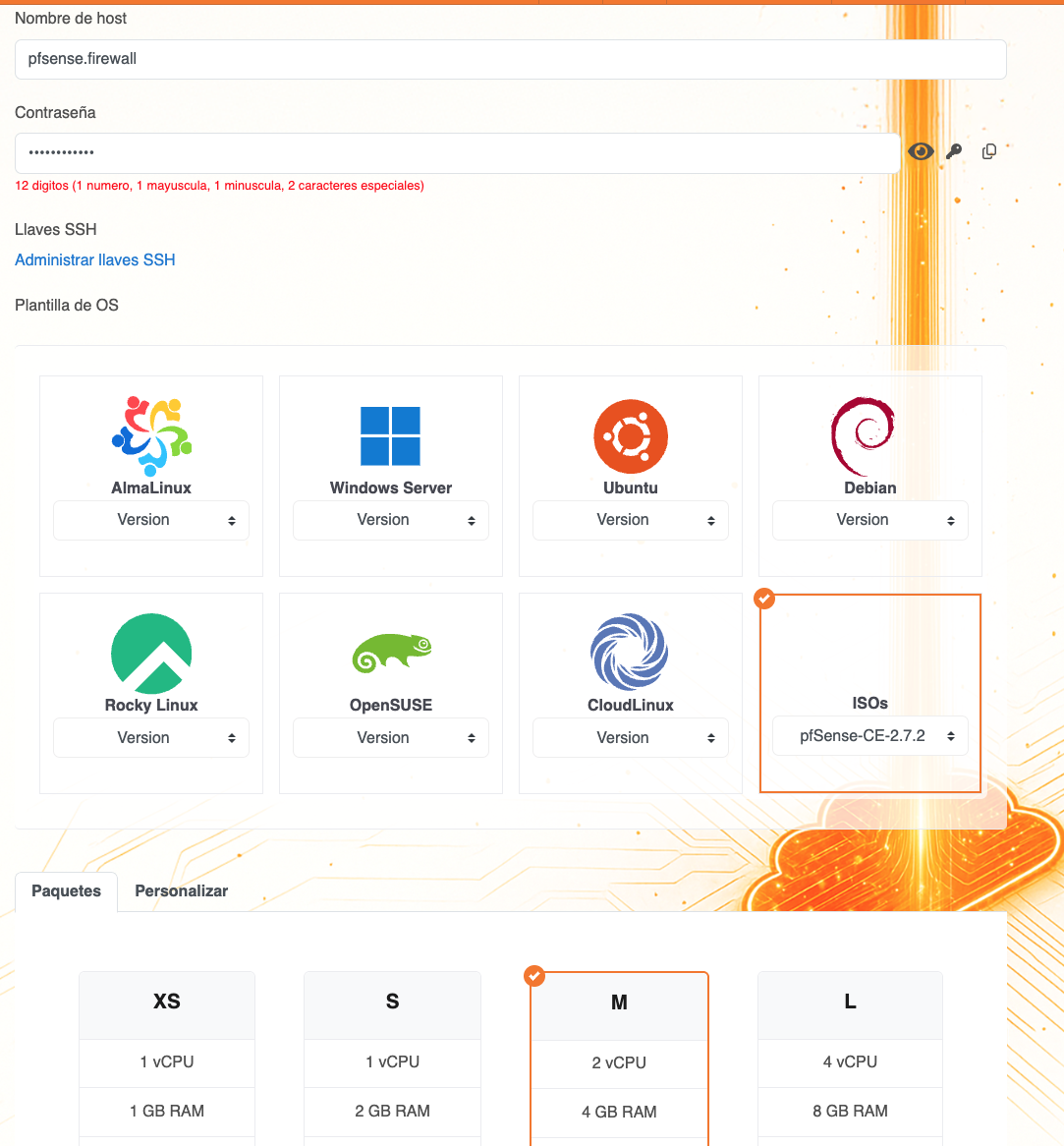Generate password with the key icon
The width and height of the screenshot is (1064, 1146).
954,151
